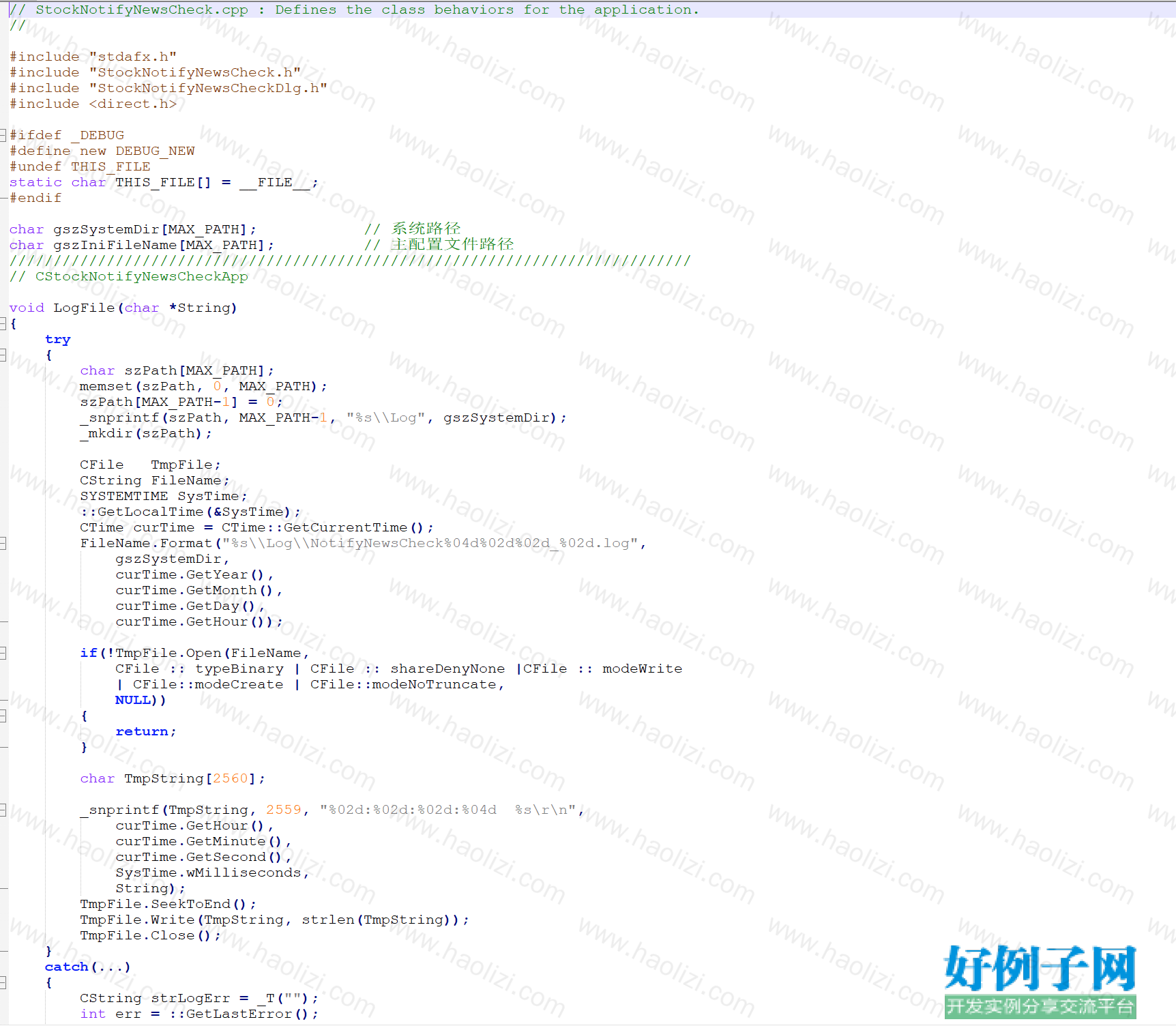The width and height of the screenshot is (1176, 1026).
Task: Collapse the LogFile function body brace
Action: pyautogui.click(x=3, y=323)
